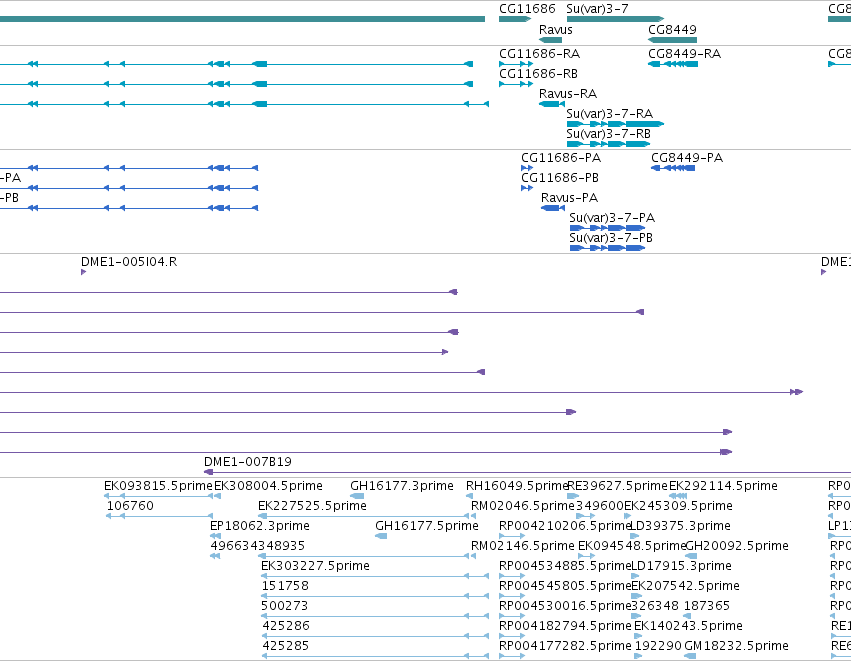
Task: Select the CG11686-PA protein label
Action: 561,158
